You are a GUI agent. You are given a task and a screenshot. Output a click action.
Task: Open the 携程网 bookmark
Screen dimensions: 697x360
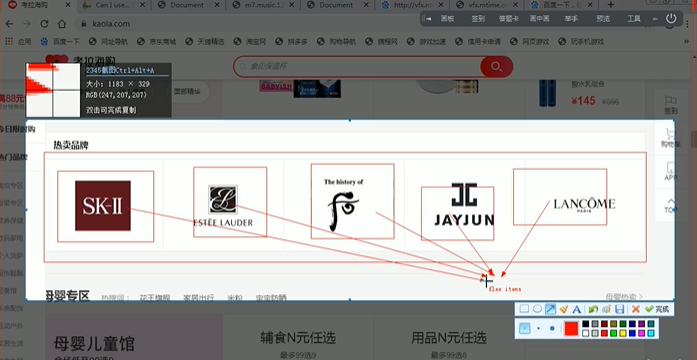click(381, 41)
